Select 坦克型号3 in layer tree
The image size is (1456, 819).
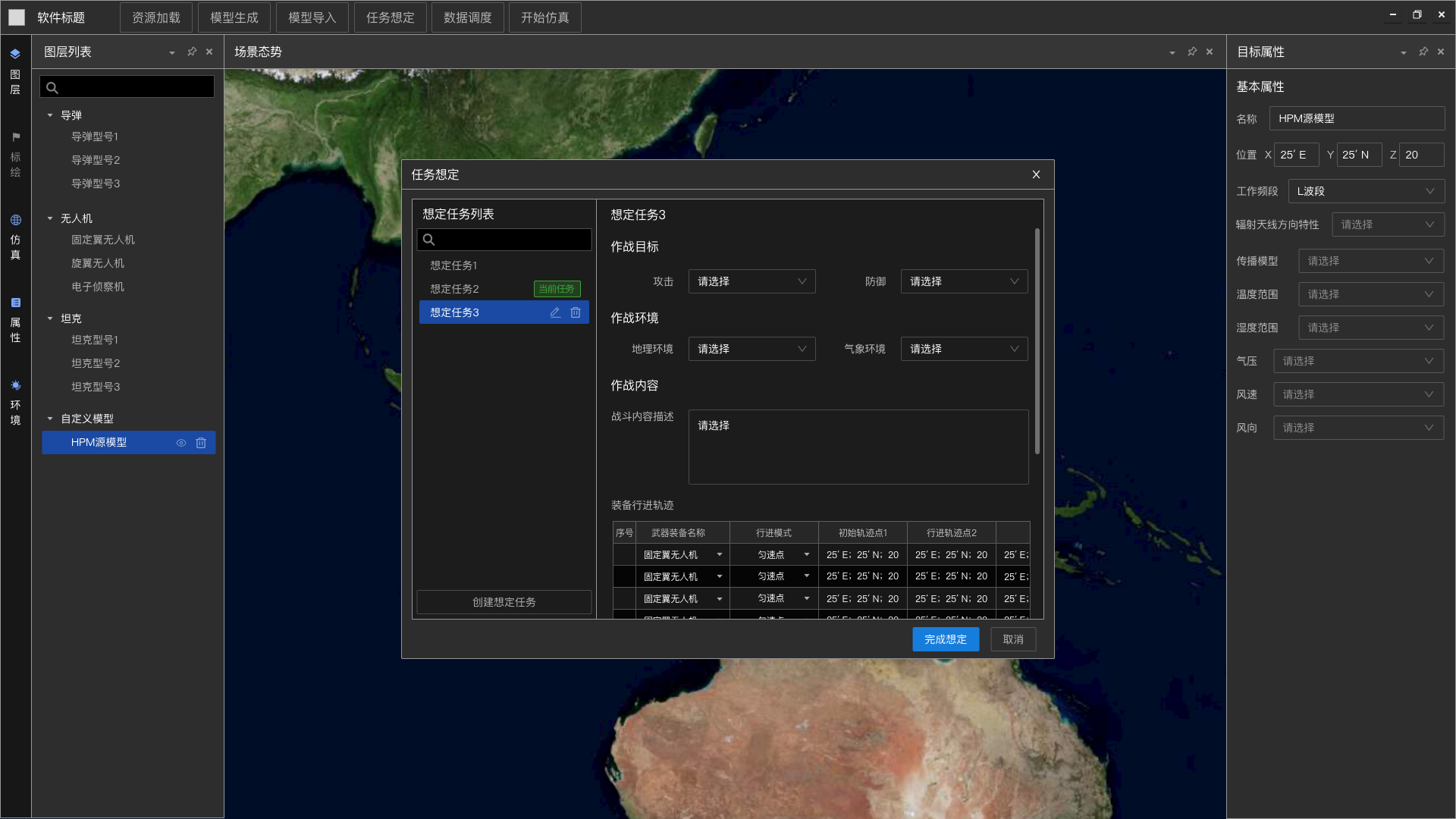coord(96,387)
